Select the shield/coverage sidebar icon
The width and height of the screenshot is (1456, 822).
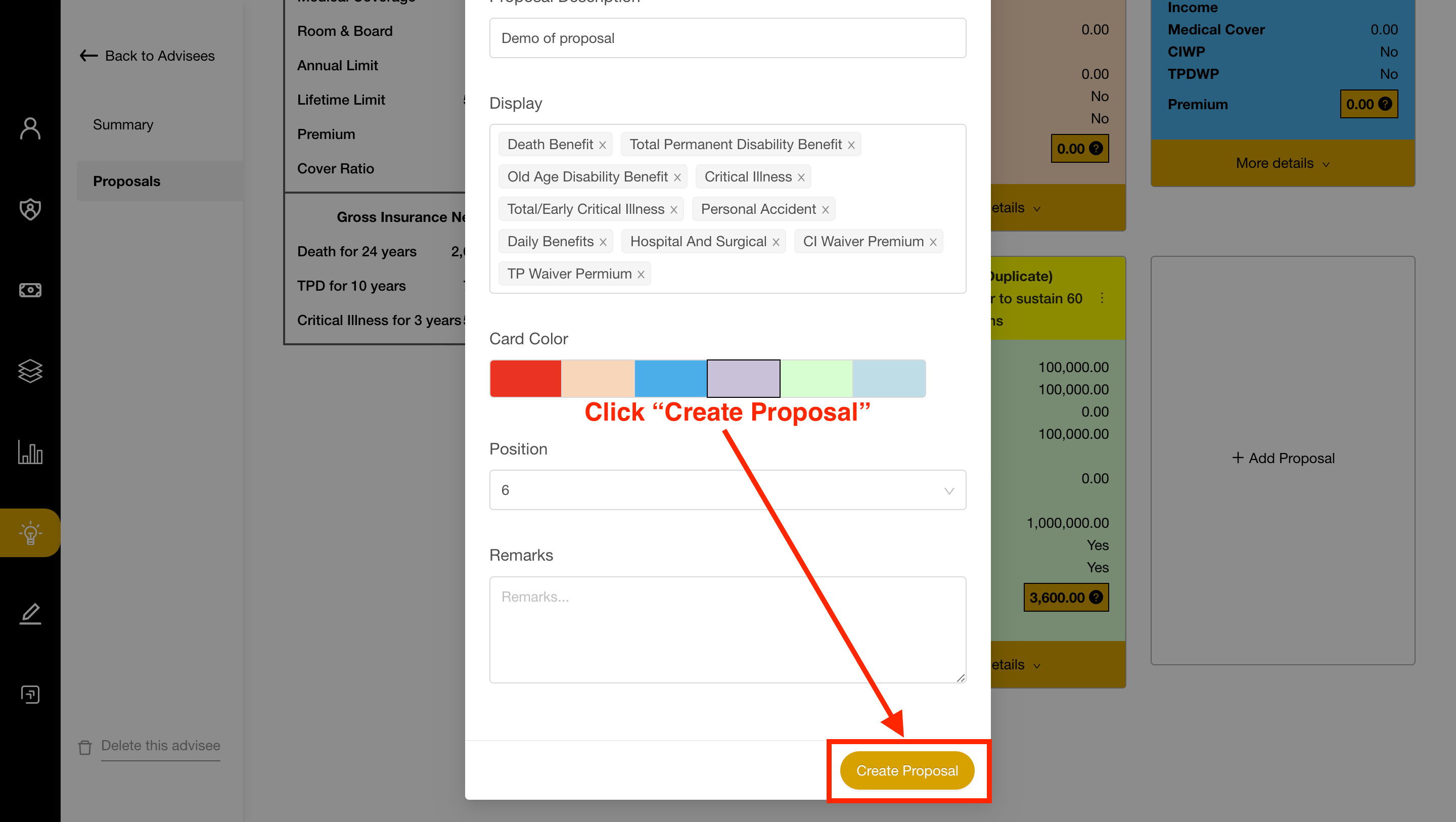tap(30, 209)
